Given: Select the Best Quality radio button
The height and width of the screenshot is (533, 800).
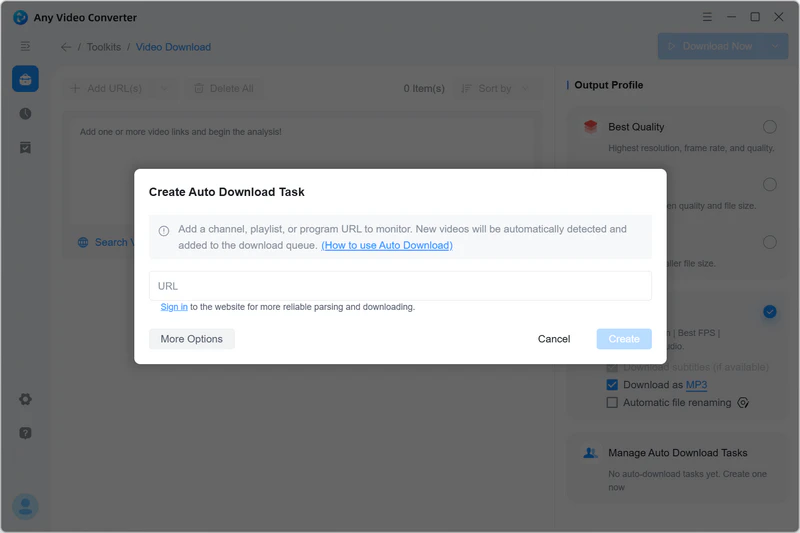Looking at the screenshot, I should click(x=769, y=127).
